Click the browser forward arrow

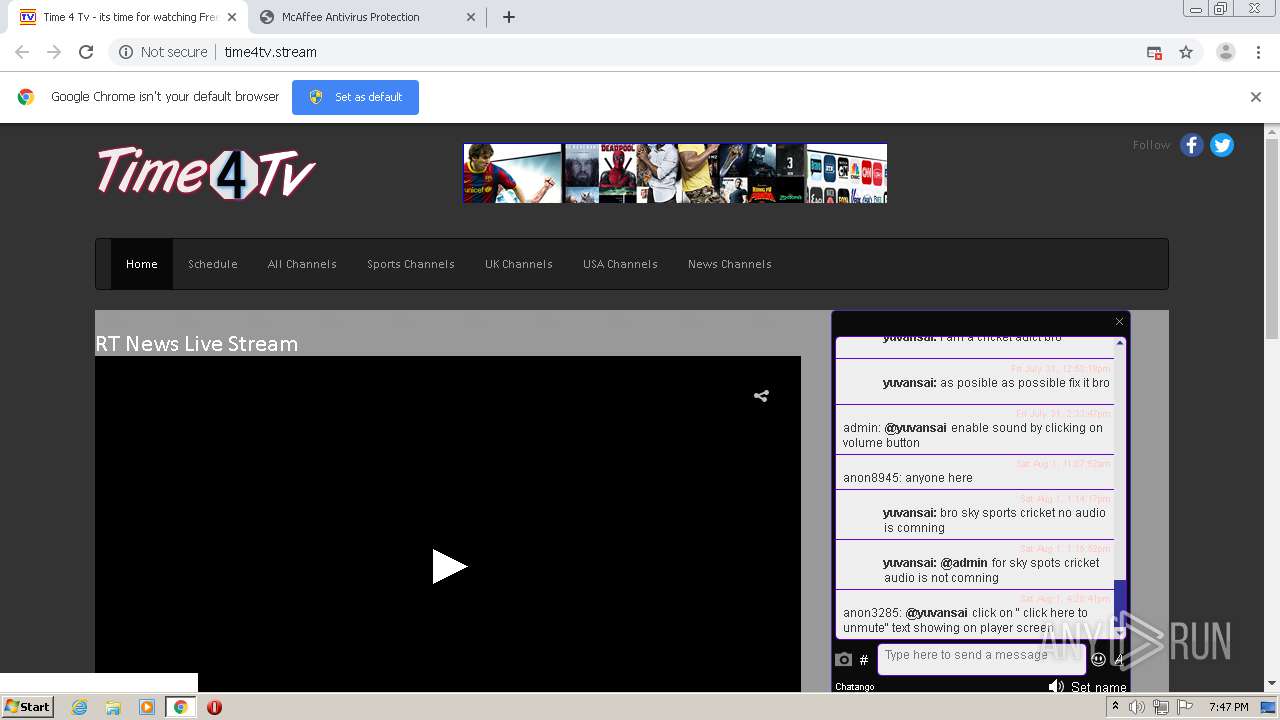[x=54, y=52]
